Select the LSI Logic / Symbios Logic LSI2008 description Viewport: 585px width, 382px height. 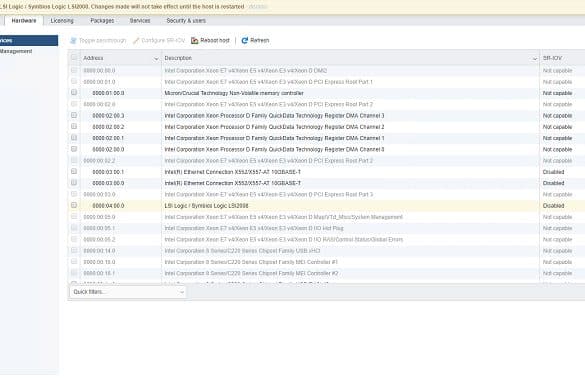click(x=206, y=206)
